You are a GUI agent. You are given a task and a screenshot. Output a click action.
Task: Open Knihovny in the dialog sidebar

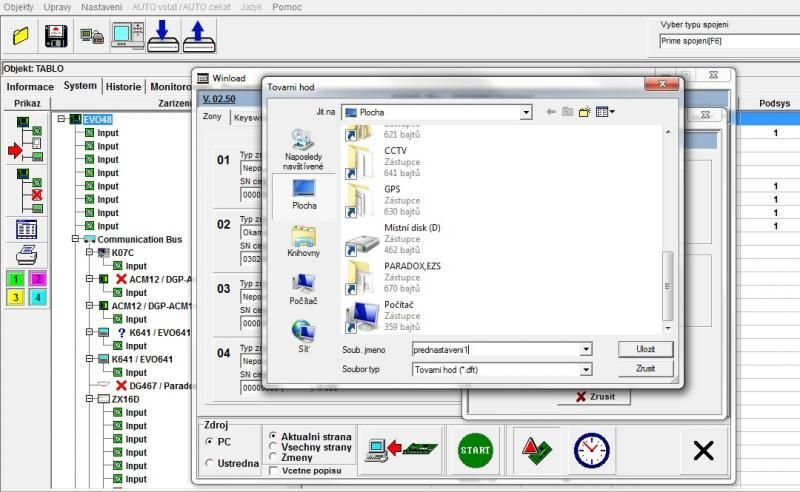pyautogui.click(x=303, y=242)
